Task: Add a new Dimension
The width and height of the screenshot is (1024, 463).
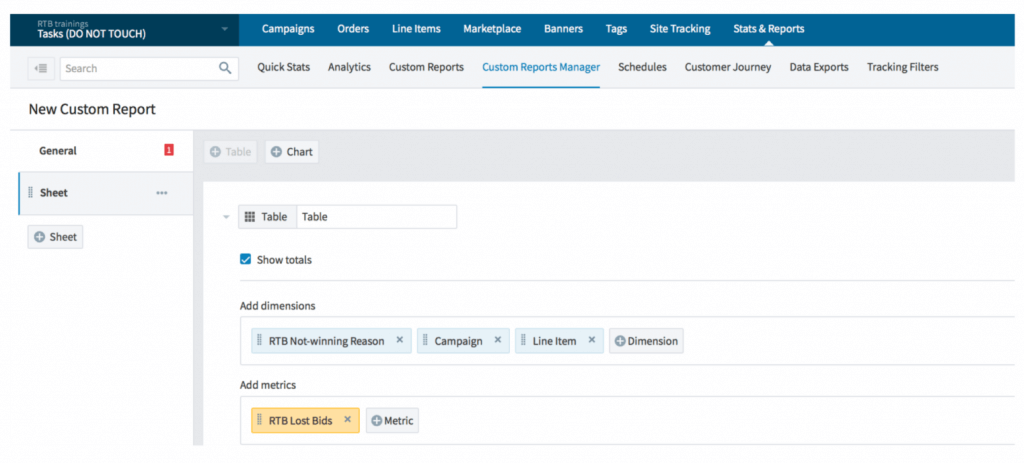Action: [646, 341]
